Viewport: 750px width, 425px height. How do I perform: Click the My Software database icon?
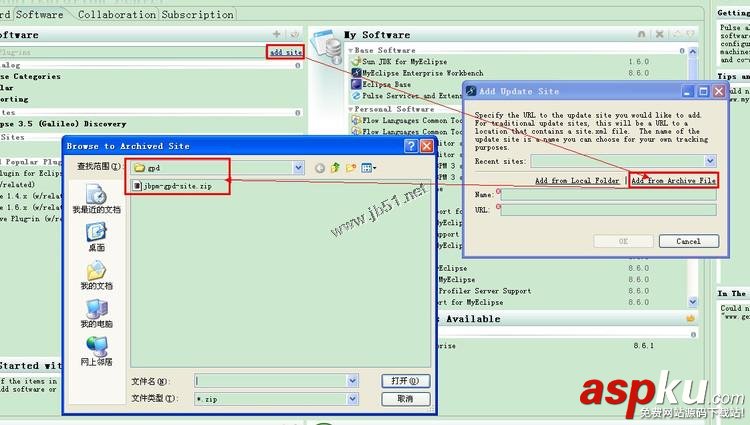[x=327, y=47]
